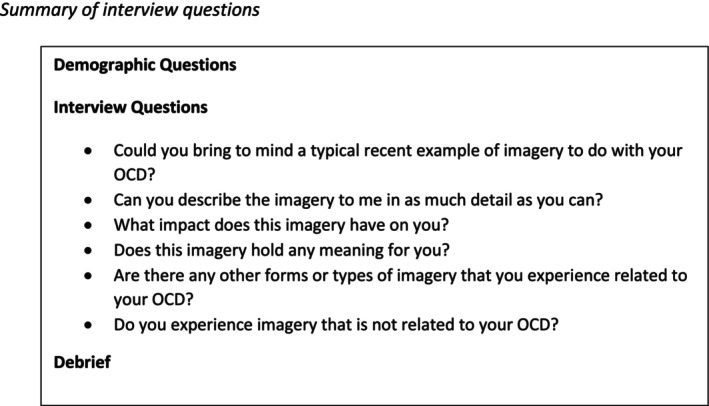
Task: Click the empty area below the Debrief heading
Action: pyautogui.click(x=374, y=389)
